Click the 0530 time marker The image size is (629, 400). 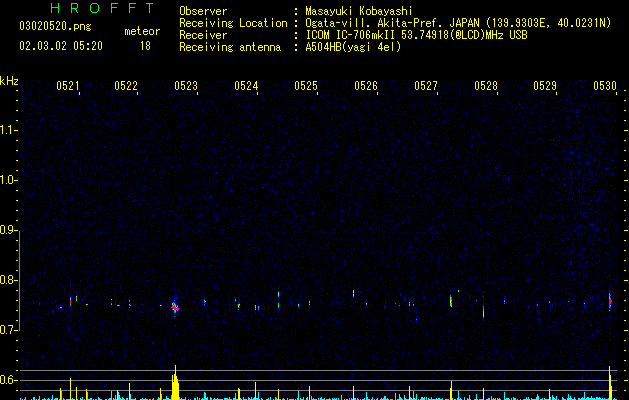(x=605, y=86)
